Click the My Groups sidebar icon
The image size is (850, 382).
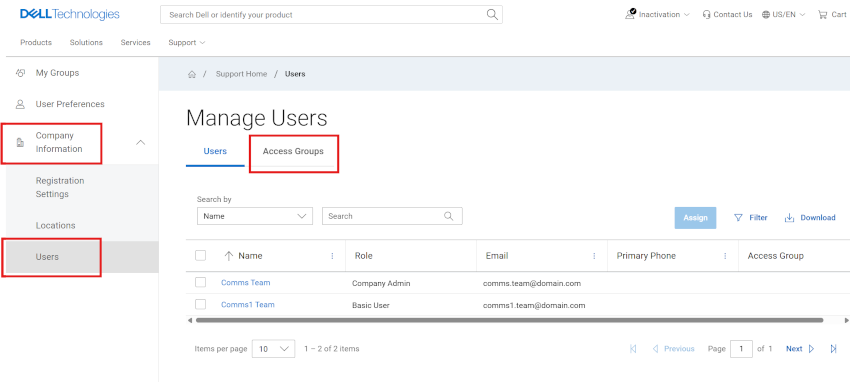(21, 73)
